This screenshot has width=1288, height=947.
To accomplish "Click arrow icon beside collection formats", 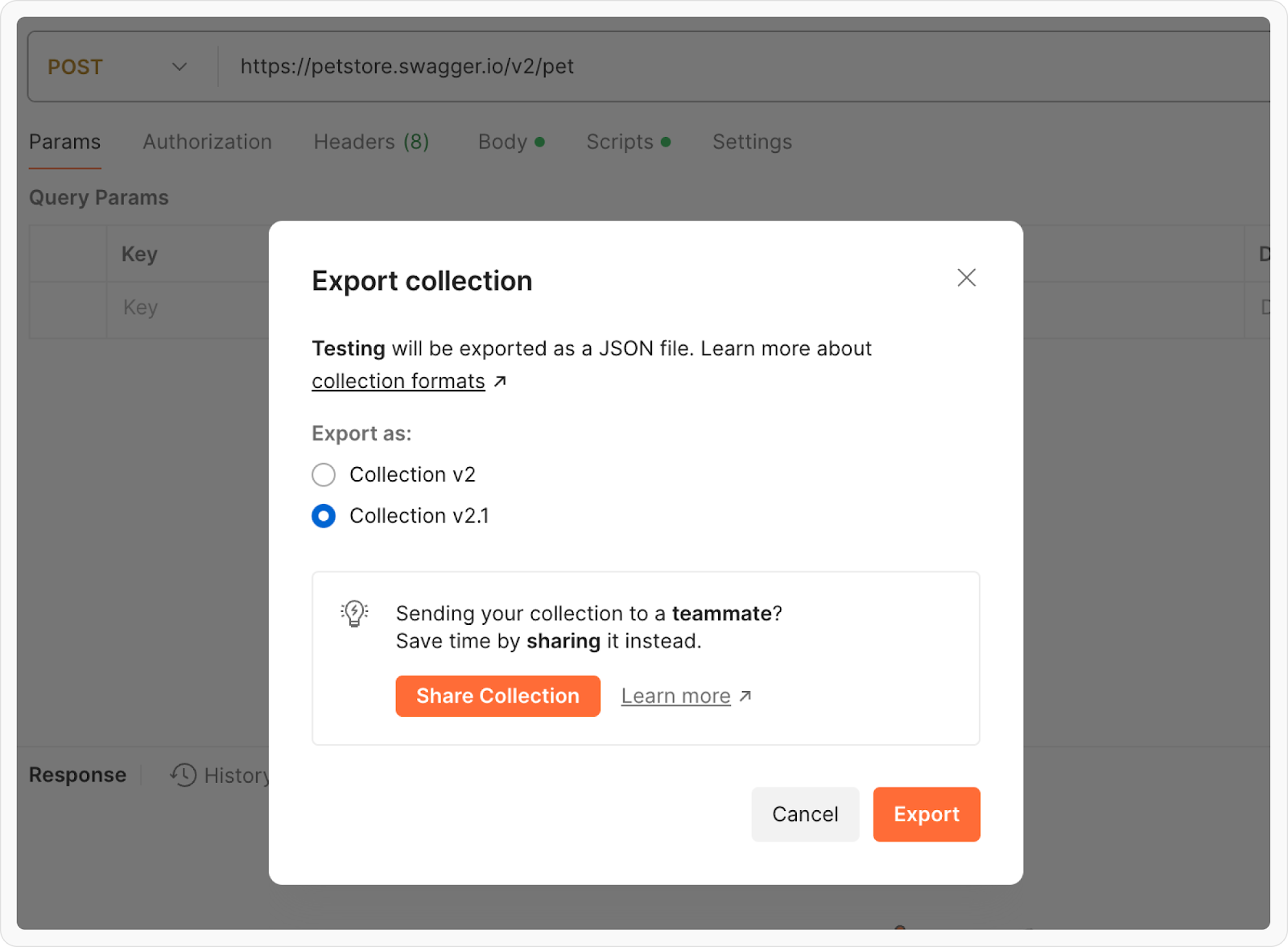I will click(500, 381).
